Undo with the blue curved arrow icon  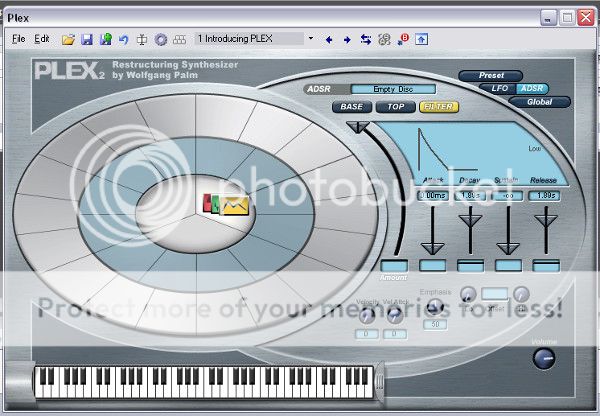tap(123, 39)
